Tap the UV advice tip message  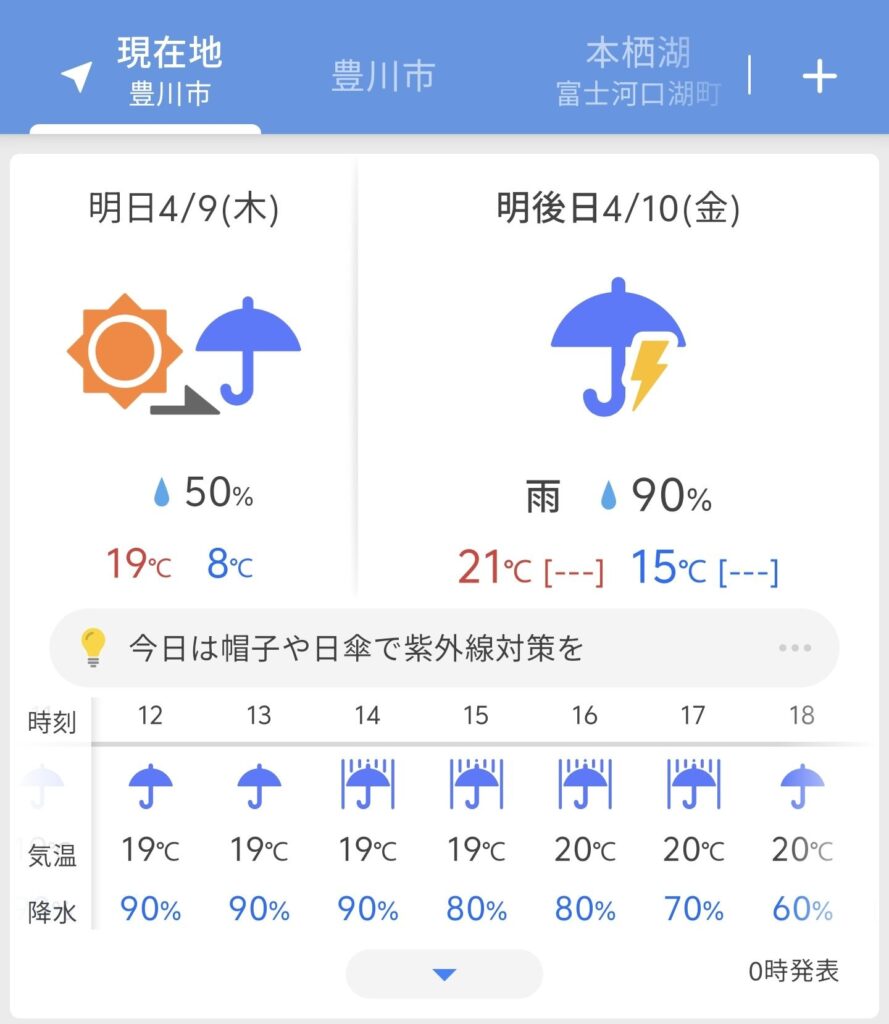355,648
